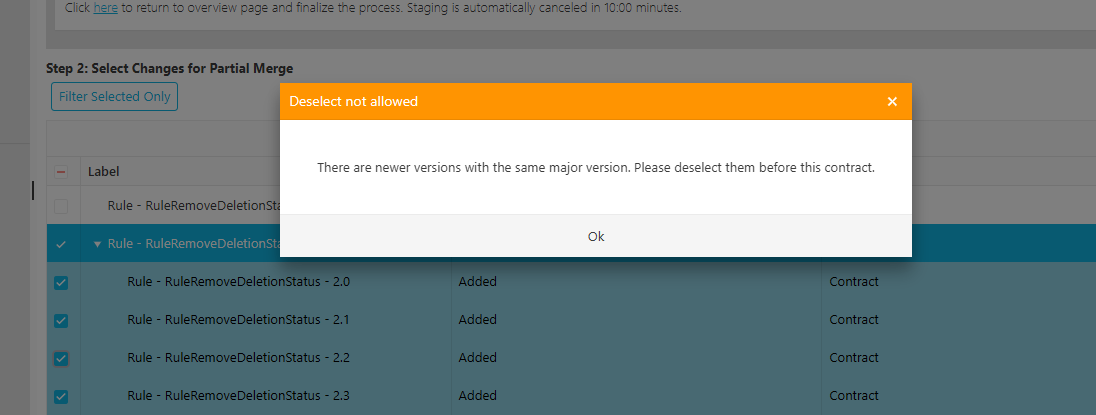
Task: Toggle the select-all checkbox in the table header
Action: (x=61, y=172)
